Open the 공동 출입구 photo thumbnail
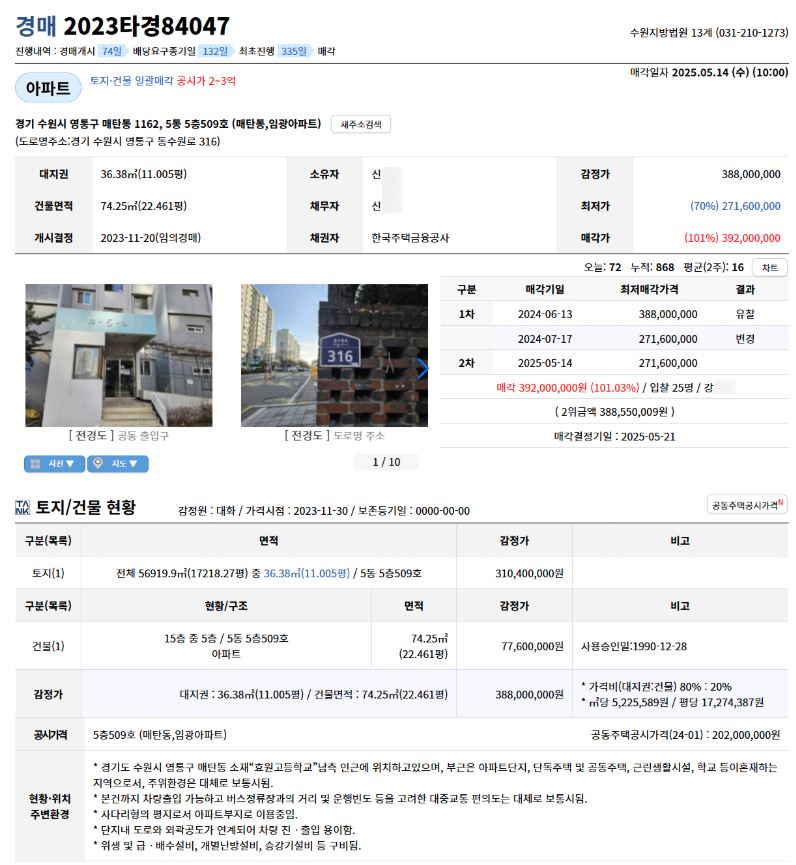796x865 pixels. click(x=119, y=355)
